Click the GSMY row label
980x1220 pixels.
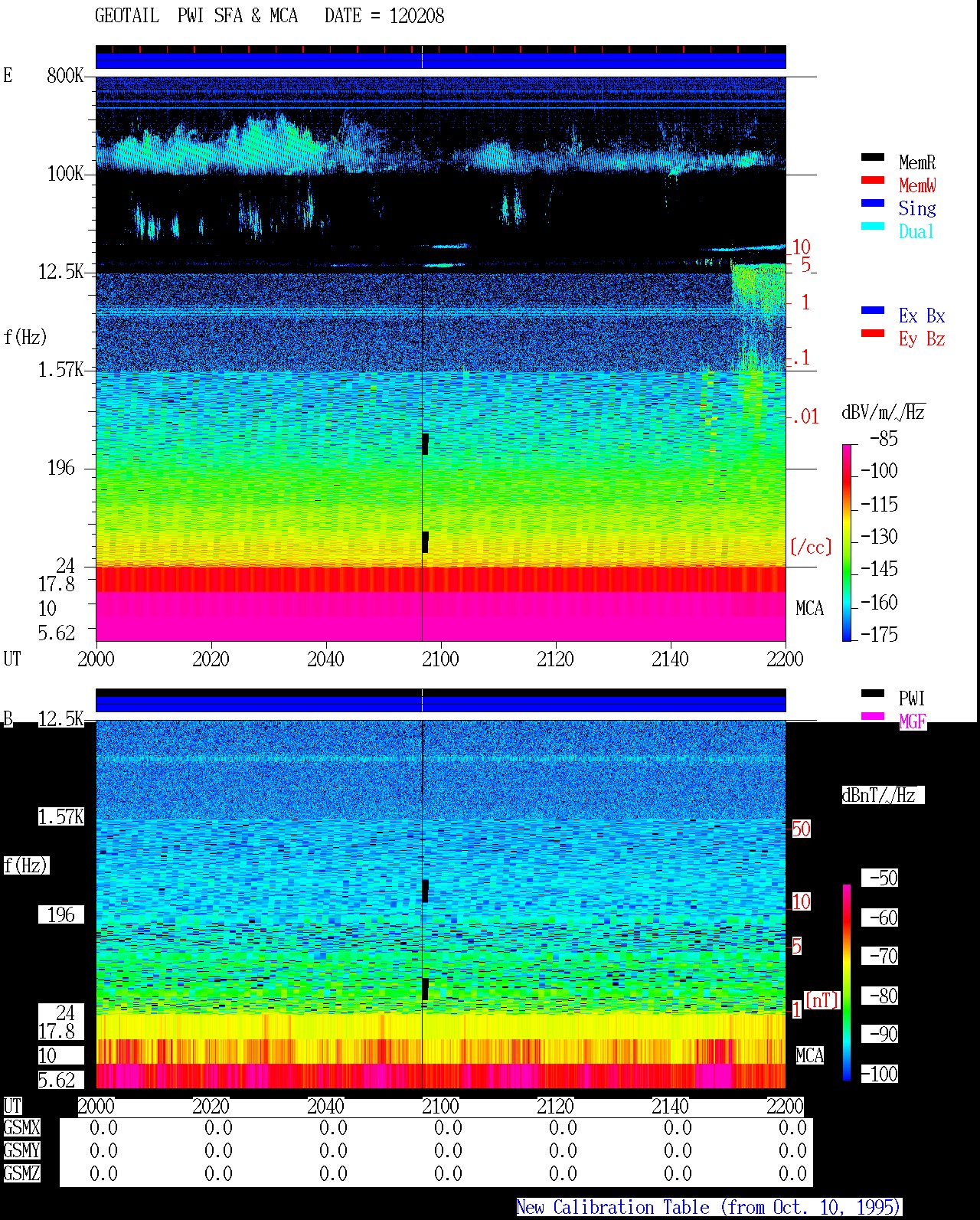tap(21, 1150)
